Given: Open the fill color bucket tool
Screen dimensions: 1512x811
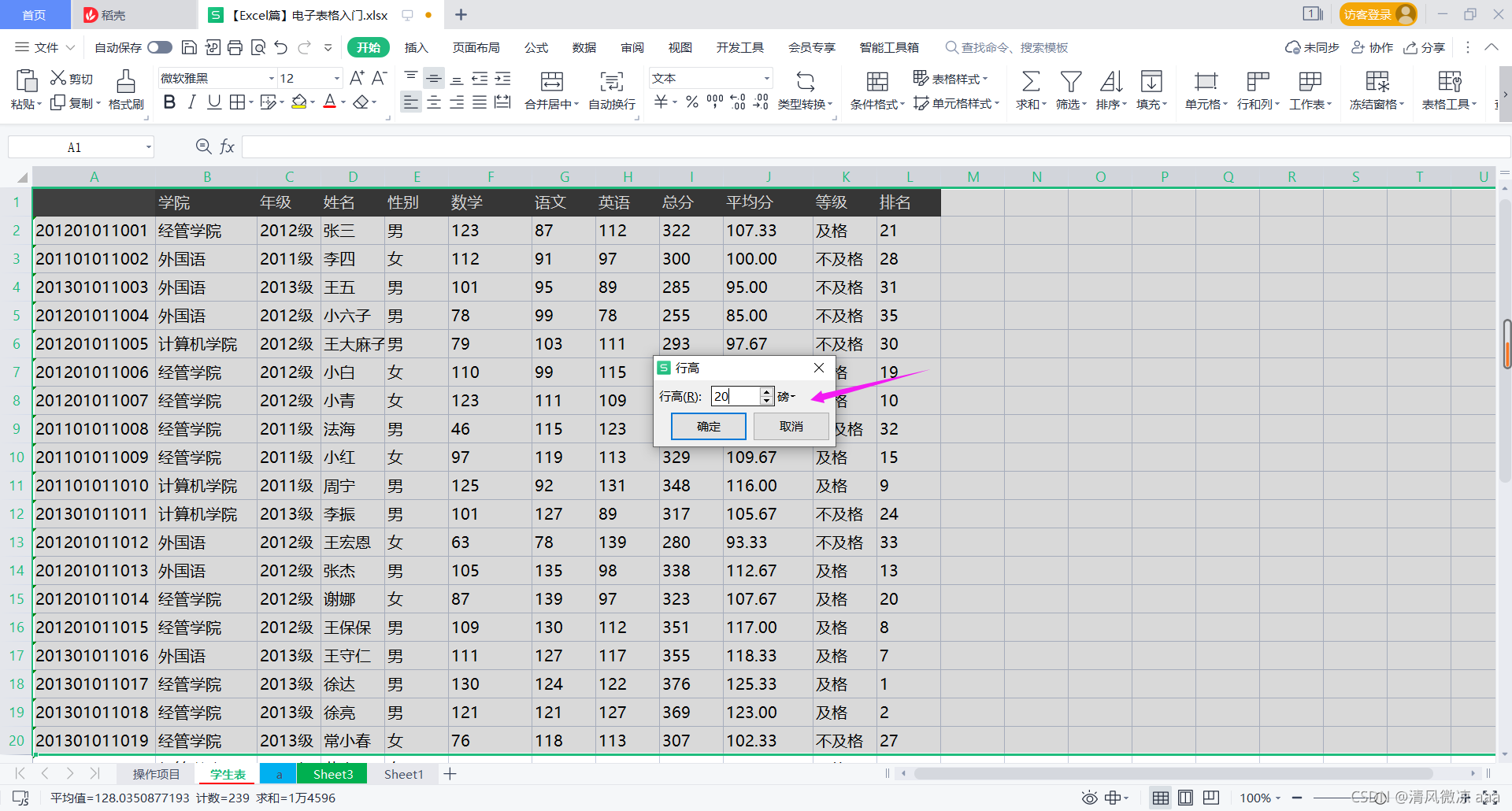Looking at the screenshot, I should [x=298, y=102].
